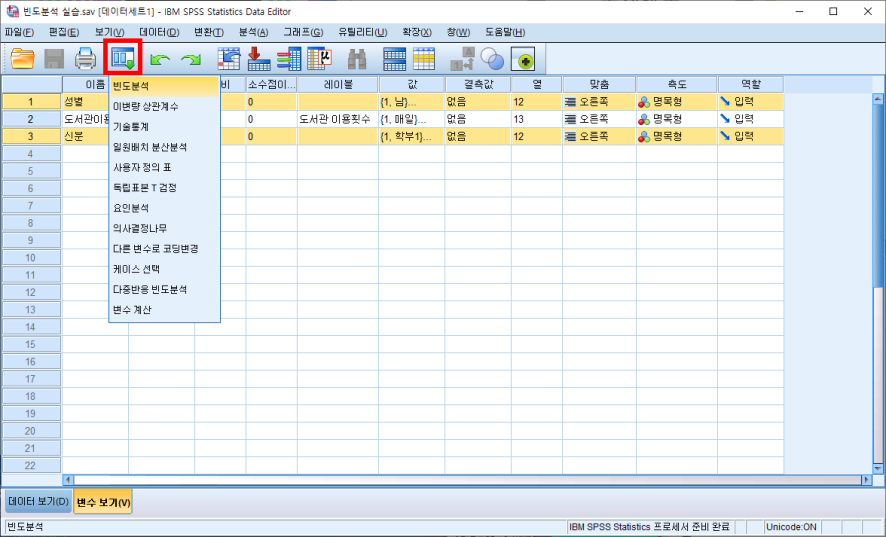This screenshot has width=886, height=537.
Task: Open the 분석(A) menu
Action: click(x=254, y=32)
